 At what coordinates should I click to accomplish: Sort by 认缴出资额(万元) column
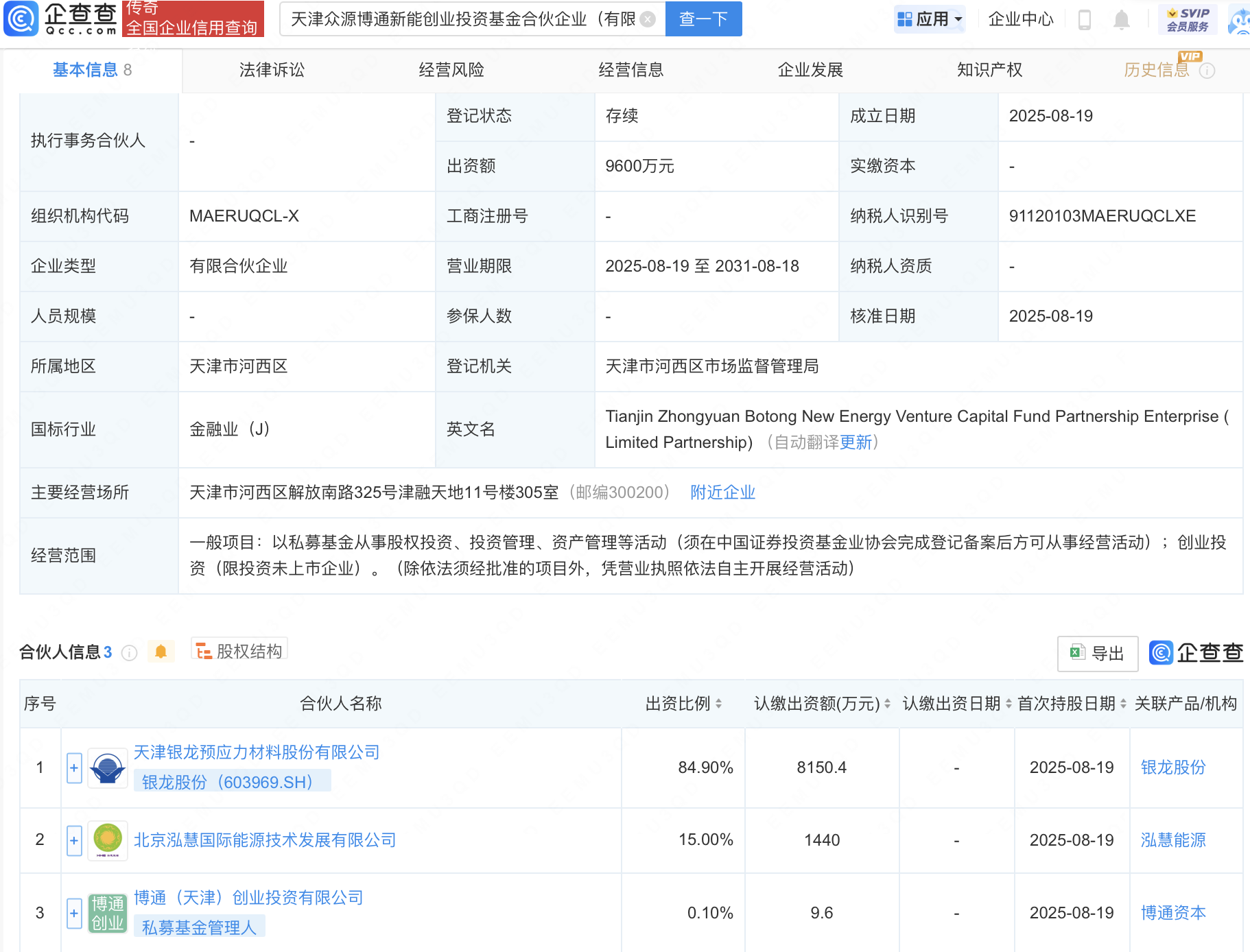tap(887, 704)
